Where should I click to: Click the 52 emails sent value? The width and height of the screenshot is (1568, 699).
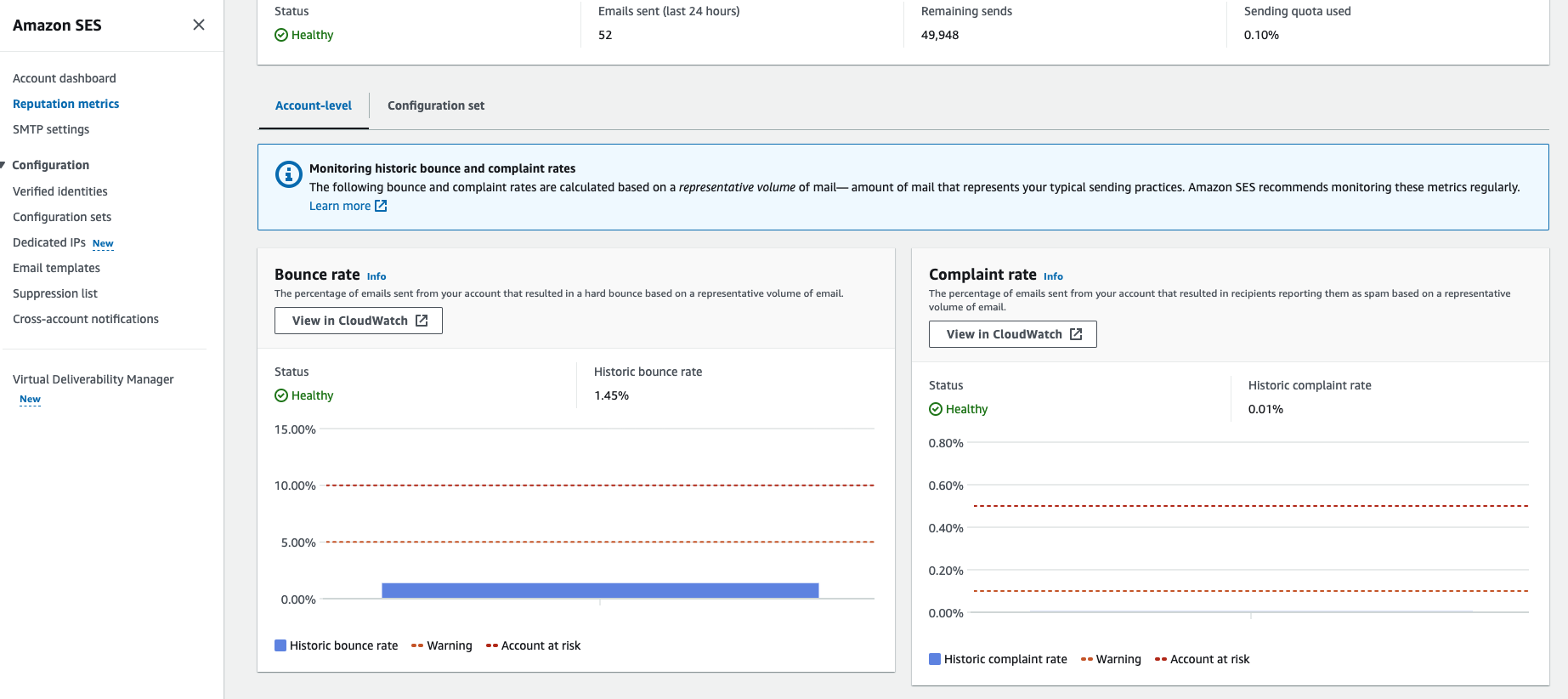[x=605, y=35]
